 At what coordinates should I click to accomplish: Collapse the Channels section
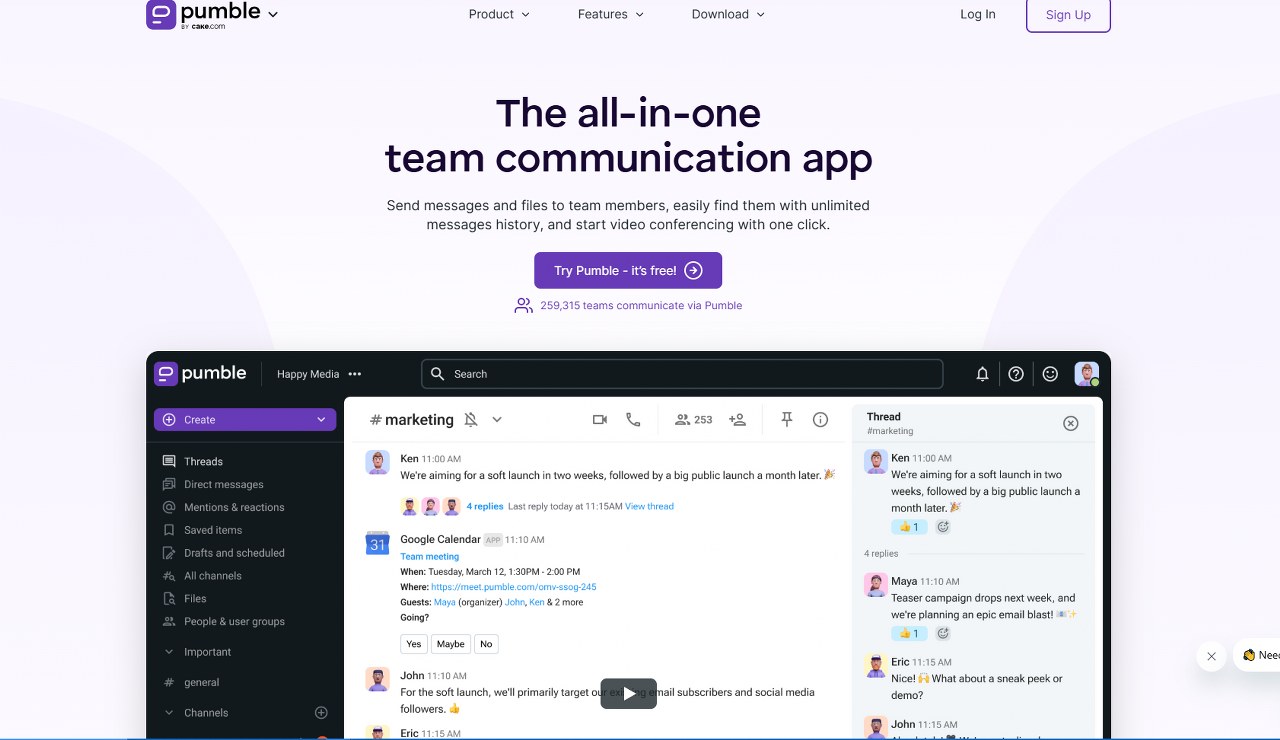pyautogui.click(x=169, y=713)
